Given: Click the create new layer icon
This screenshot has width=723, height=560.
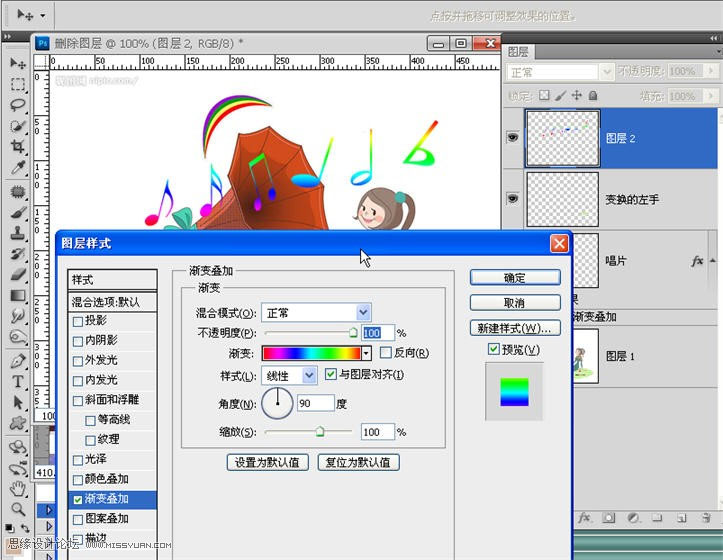Looking at the screenshot, I should click(x=682, y=518).
